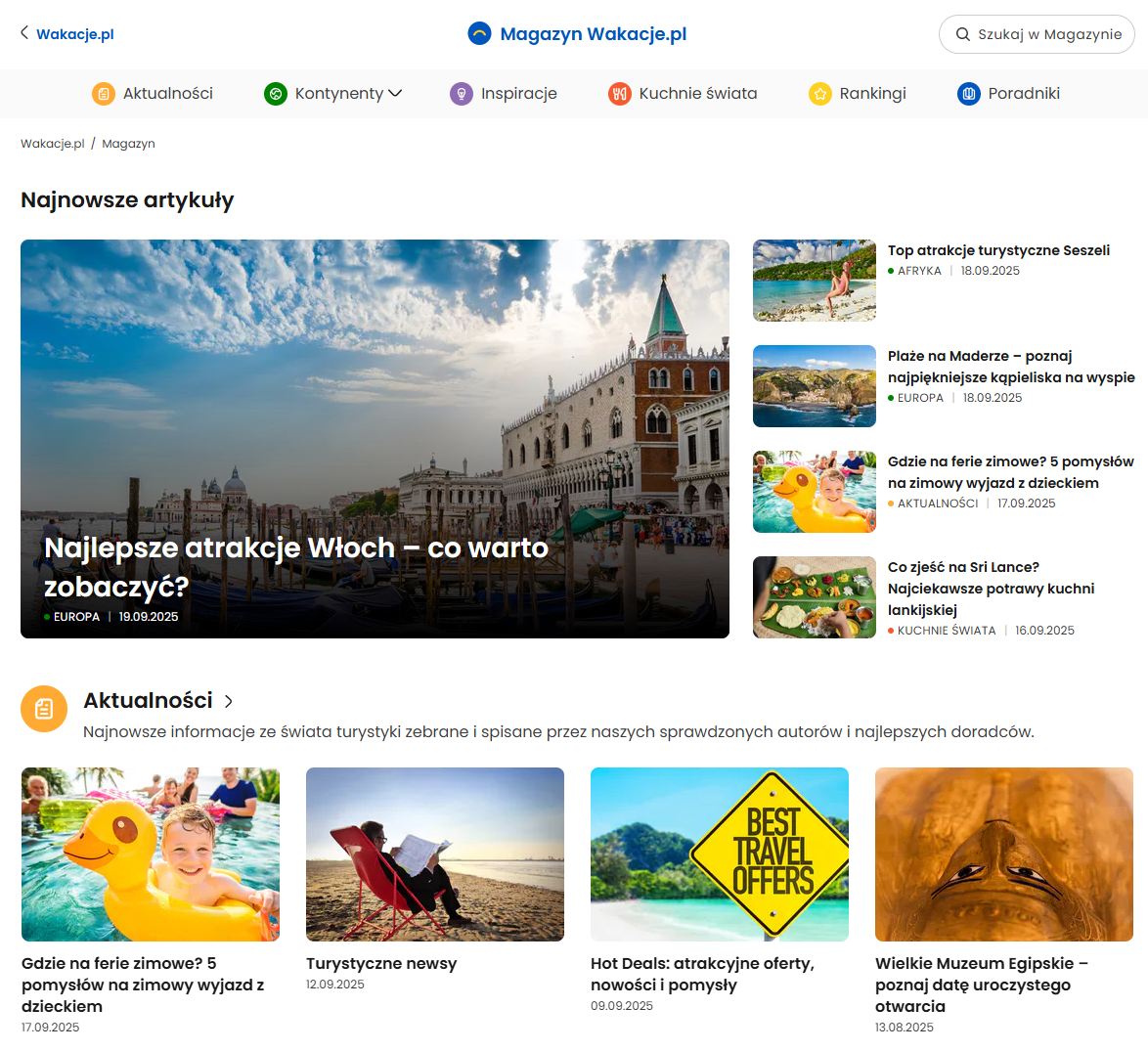The image size is (1148, 1051).
Task: Click the book icon next to Poradniki
Action: (x=967, y=94)
